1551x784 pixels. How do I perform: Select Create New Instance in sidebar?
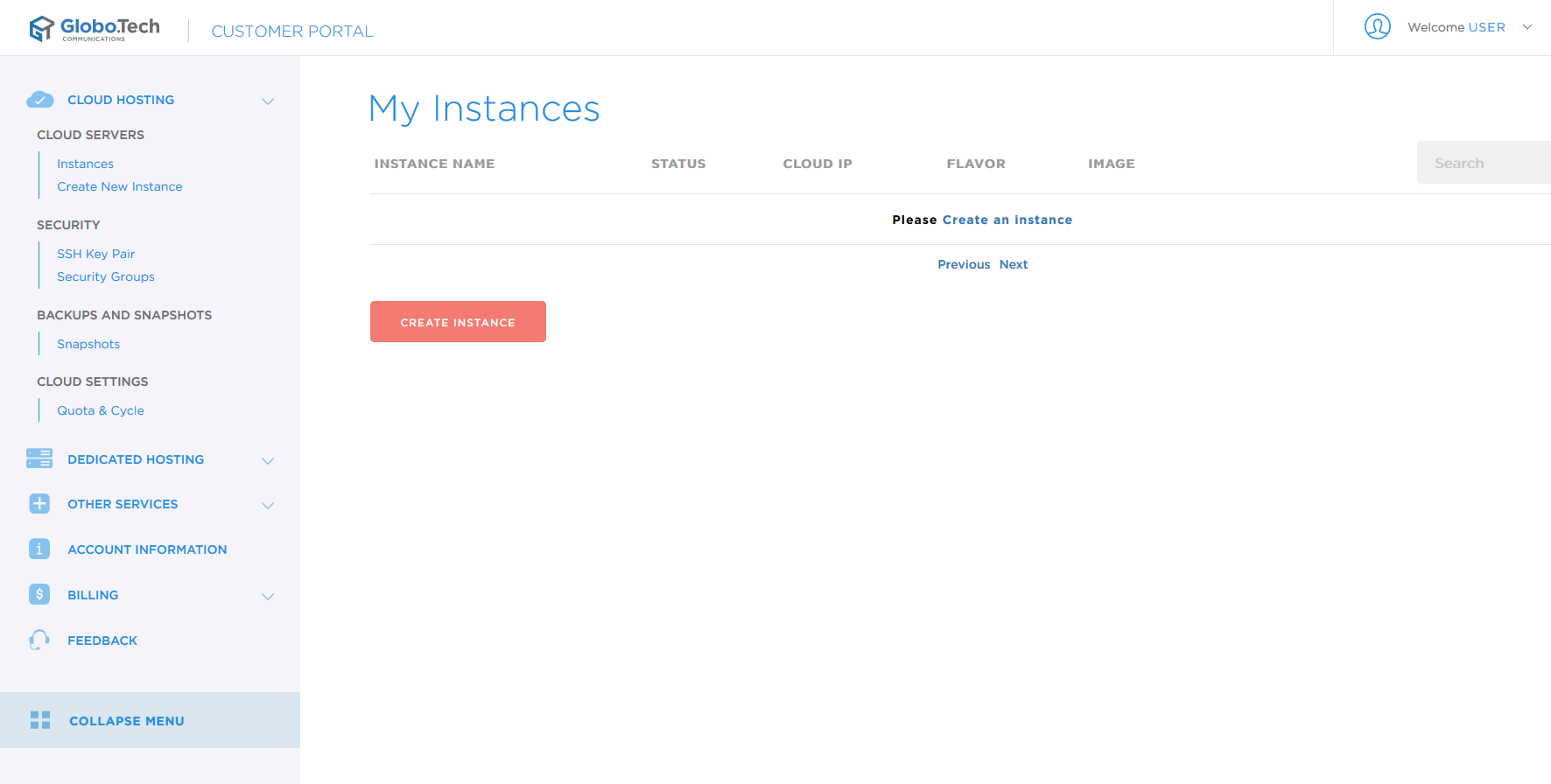120,186
